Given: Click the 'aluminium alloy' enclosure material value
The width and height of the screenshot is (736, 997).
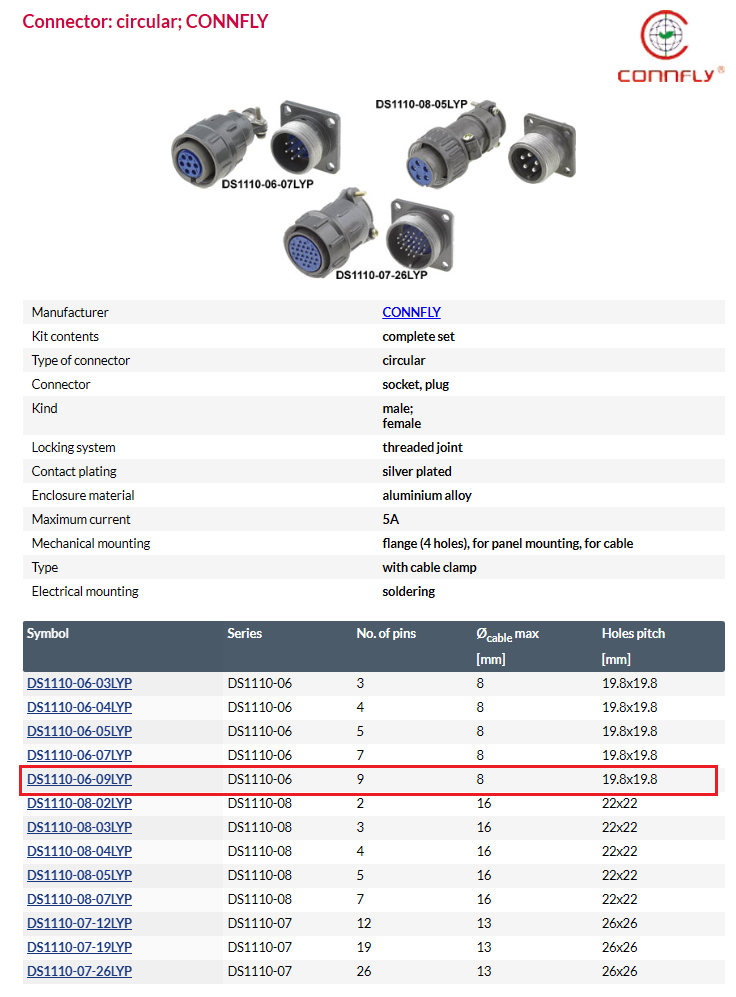Looking at the screenshot, I should point(427,495).
